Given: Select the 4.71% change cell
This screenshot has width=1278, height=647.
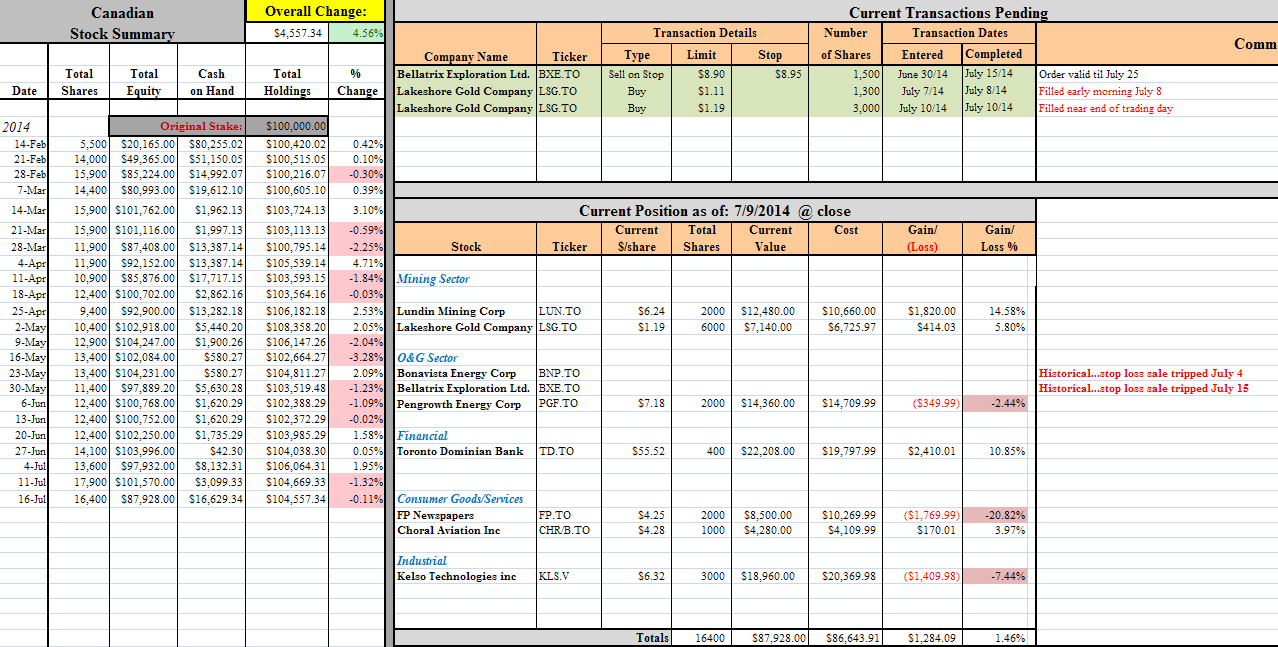Looking at the screenshot, I should point(356,263).
